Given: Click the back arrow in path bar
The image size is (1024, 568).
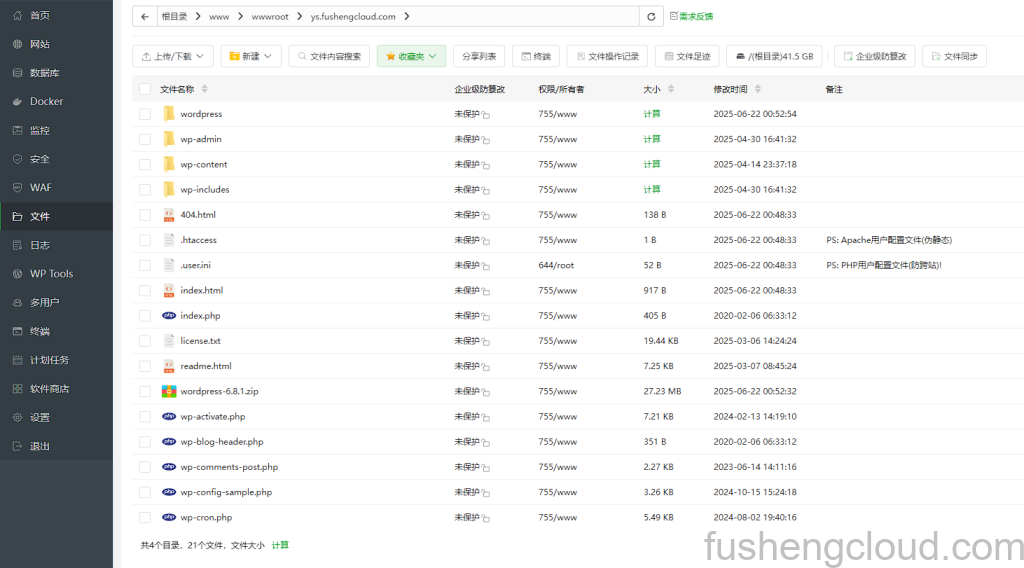Looking at the screenshot, I should [x=145, y=16].
